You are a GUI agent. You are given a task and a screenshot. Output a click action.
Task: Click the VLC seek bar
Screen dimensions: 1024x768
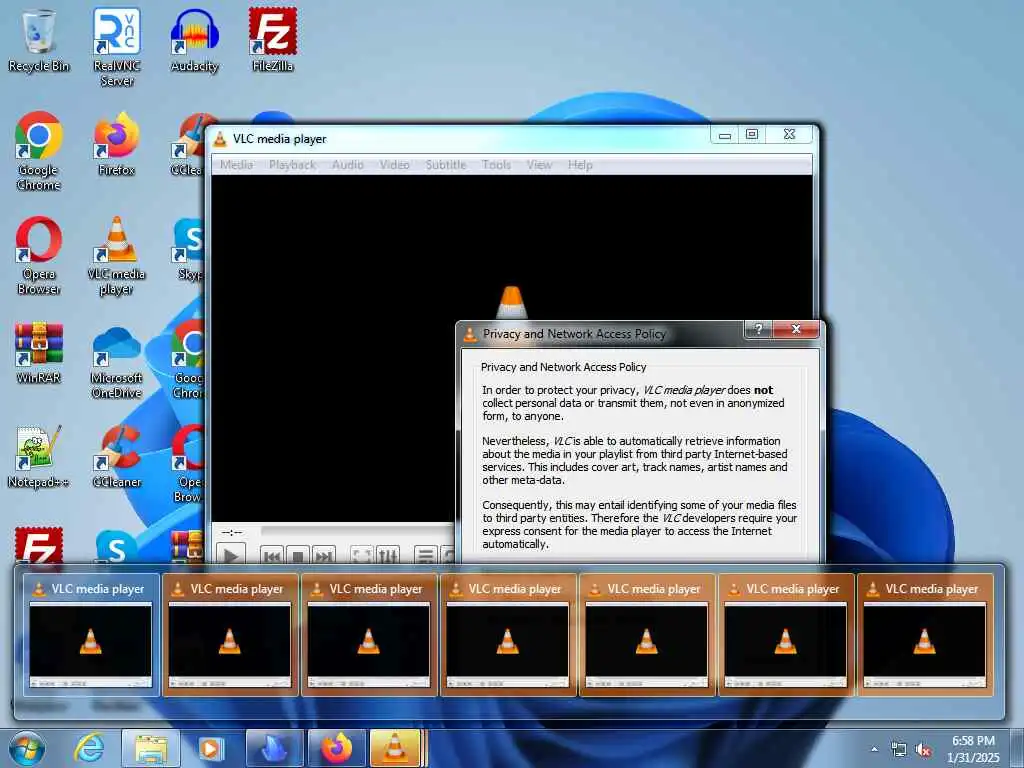point(357,532)
